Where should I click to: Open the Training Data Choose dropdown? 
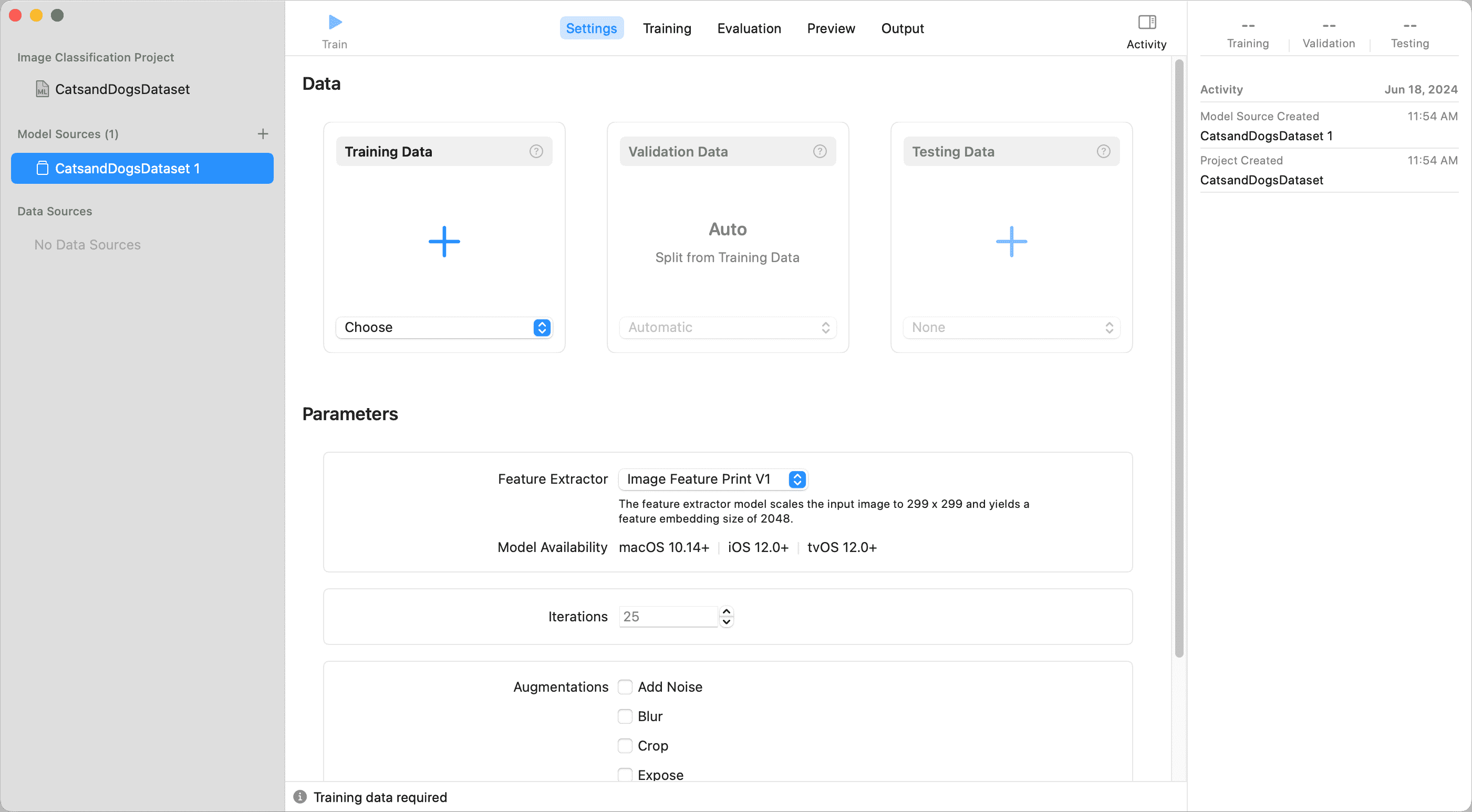click(x=444, y=327)
